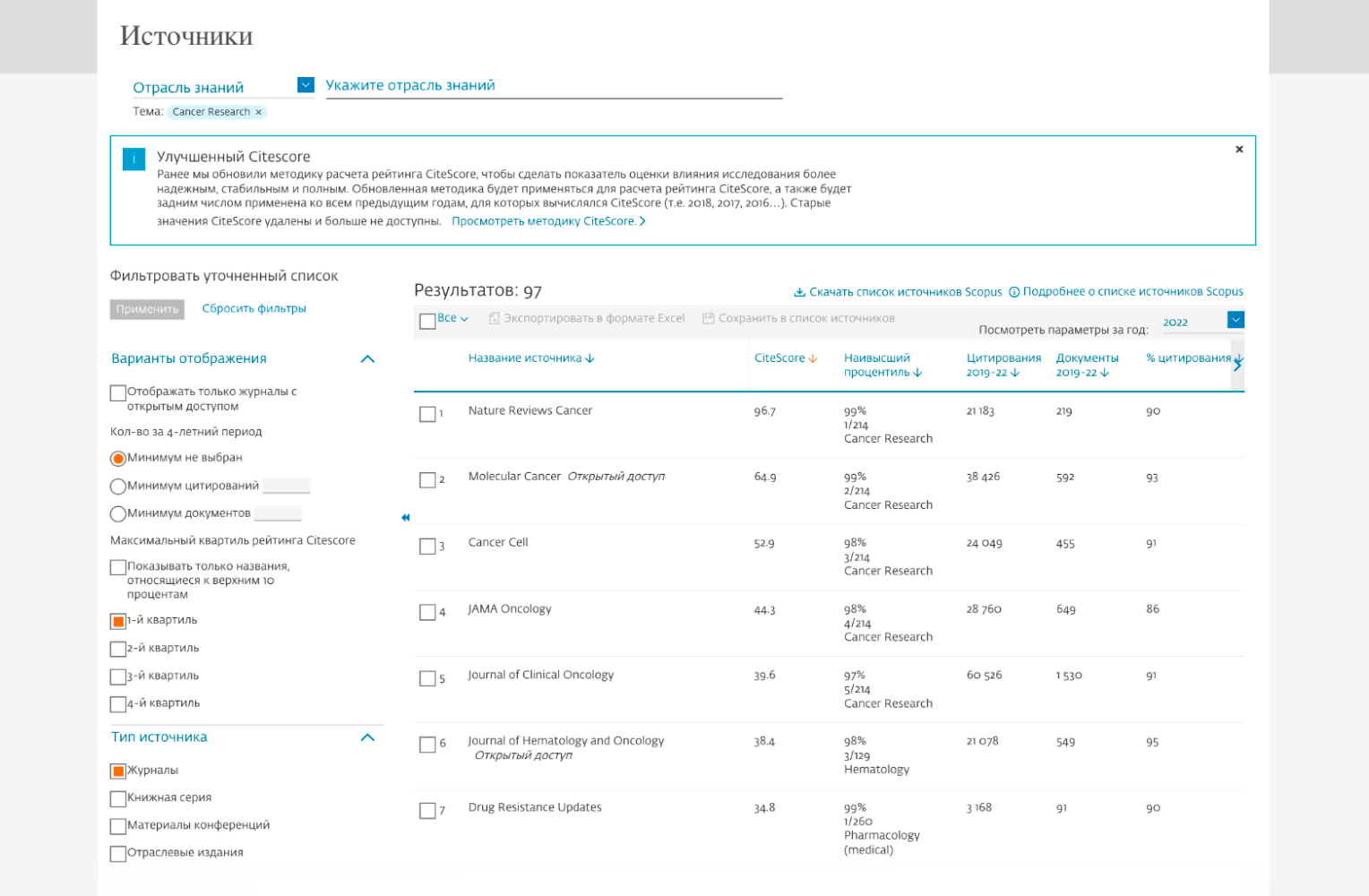Image resolution: width=1369 pixels, height=896 pixels.
Task: Enable top 10 percent titles checkbox
Action: click(x=117, y=567)
